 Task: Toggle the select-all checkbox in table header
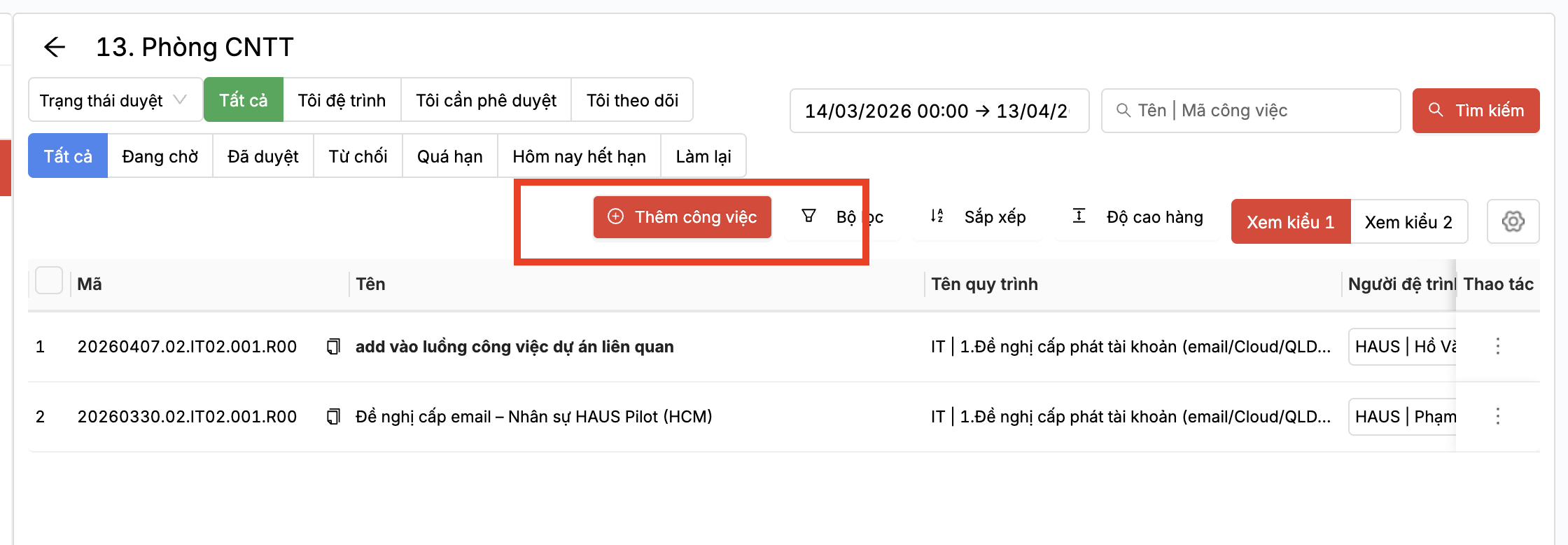click(x=49, y=281)
